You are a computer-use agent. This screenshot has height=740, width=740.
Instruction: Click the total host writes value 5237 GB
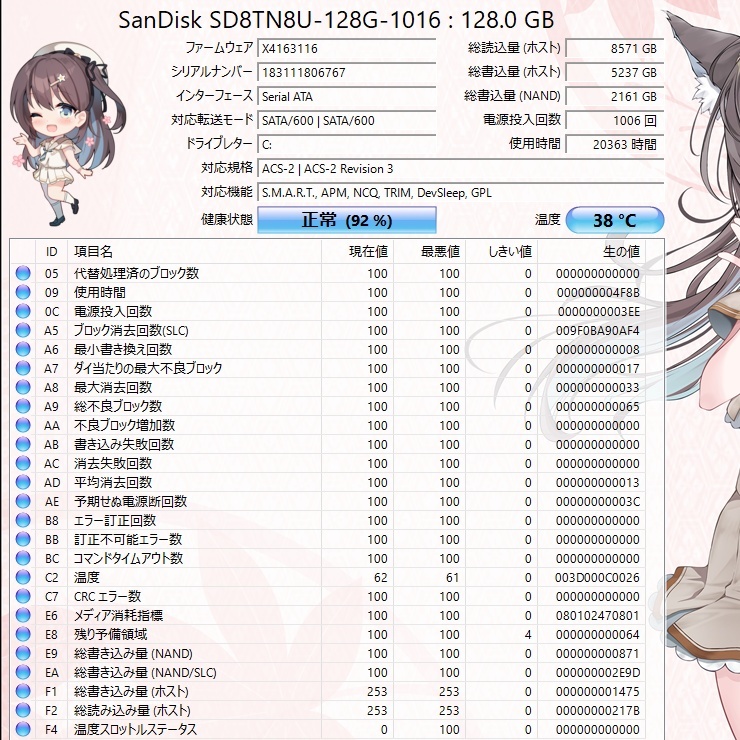[614, 72]
